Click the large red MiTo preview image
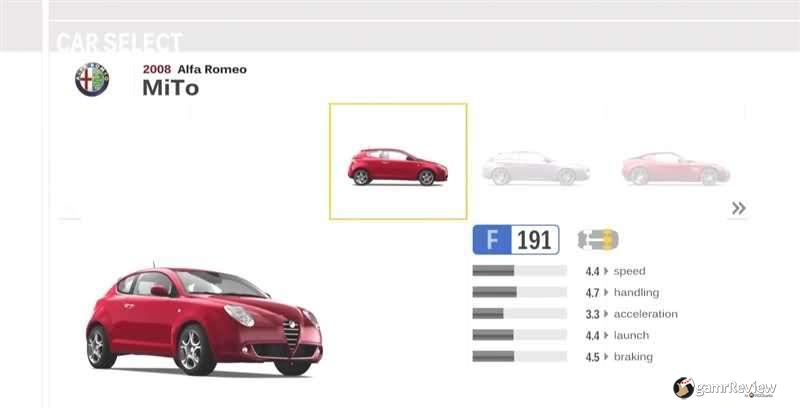Viewport: 800px width, 408px height. pyautogui.click(x=204, y=321)
